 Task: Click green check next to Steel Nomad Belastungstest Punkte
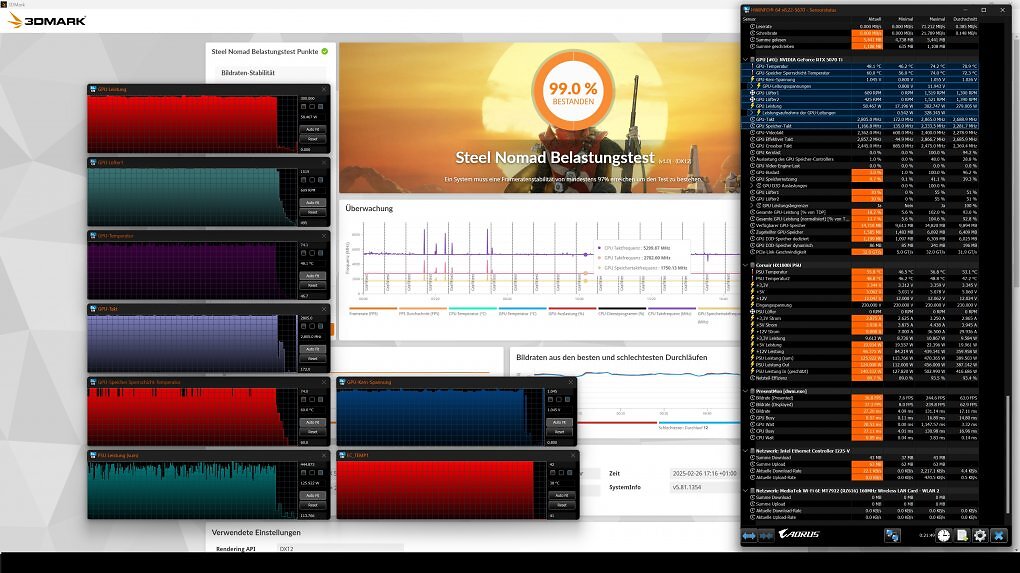click(325, 51)
